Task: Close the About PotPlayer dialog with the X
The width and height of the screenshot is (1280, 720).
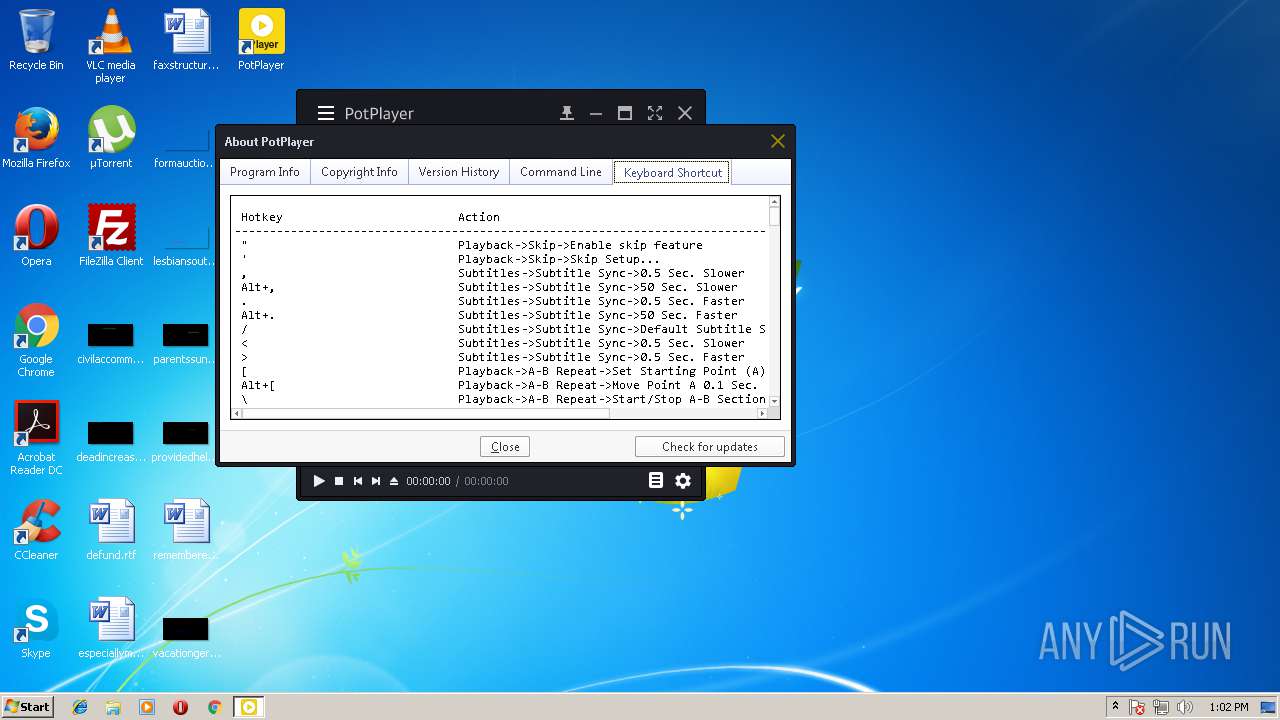Action: coord(777,141)
